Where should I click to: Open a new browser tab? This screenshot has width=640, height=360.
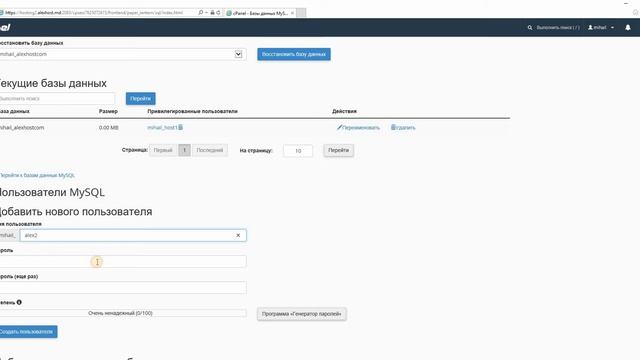301,13
